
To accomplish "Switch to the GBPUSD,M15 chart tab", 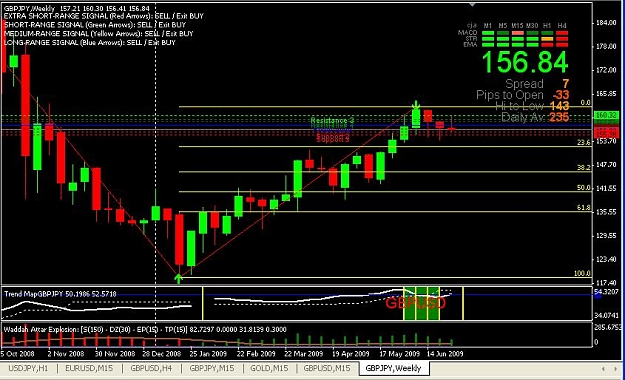I will [327, 368].
